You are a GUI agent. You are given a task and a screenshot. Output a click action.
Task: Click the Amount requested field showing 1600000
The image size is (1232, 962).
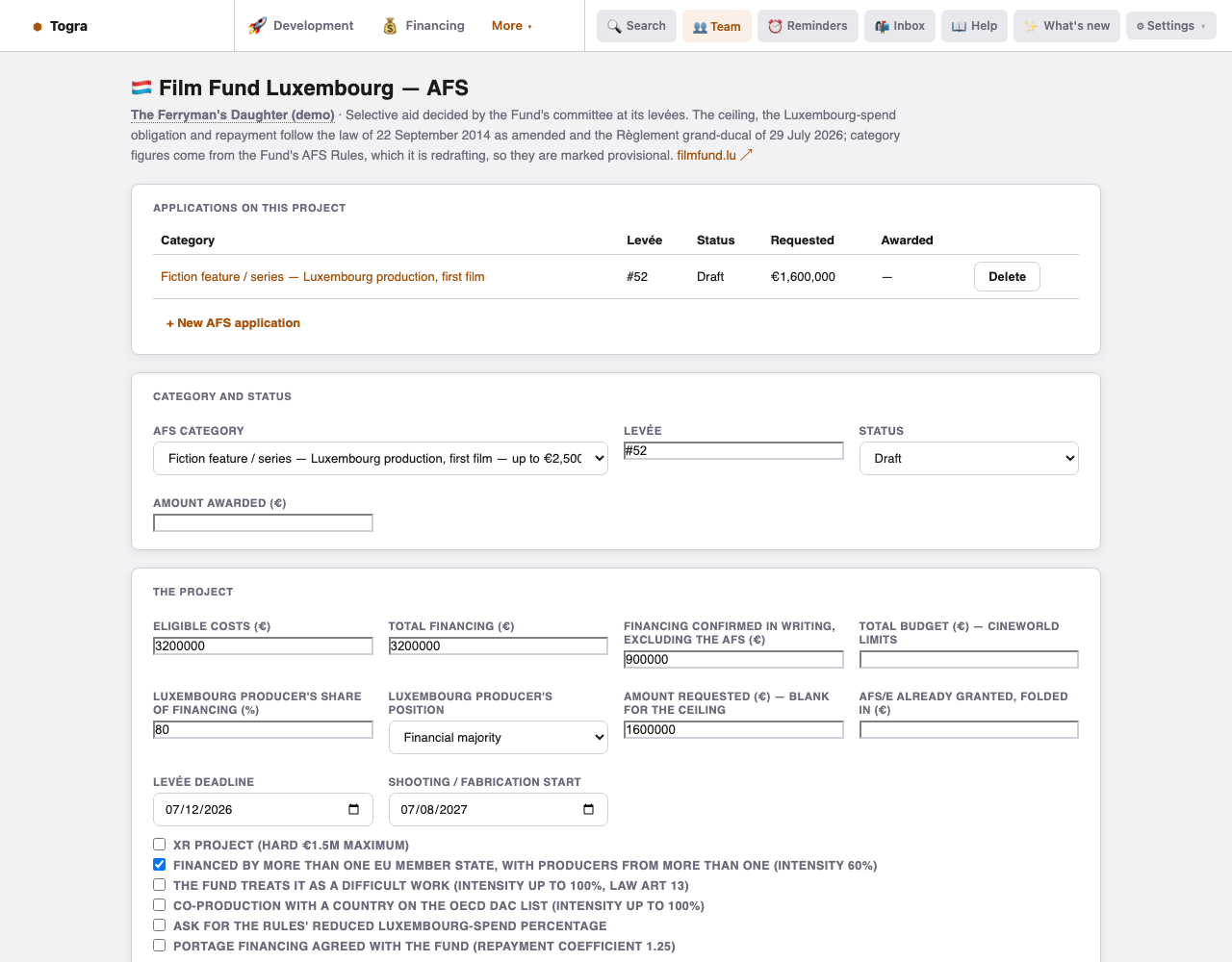pyautogui.click(x=733, y=730)
